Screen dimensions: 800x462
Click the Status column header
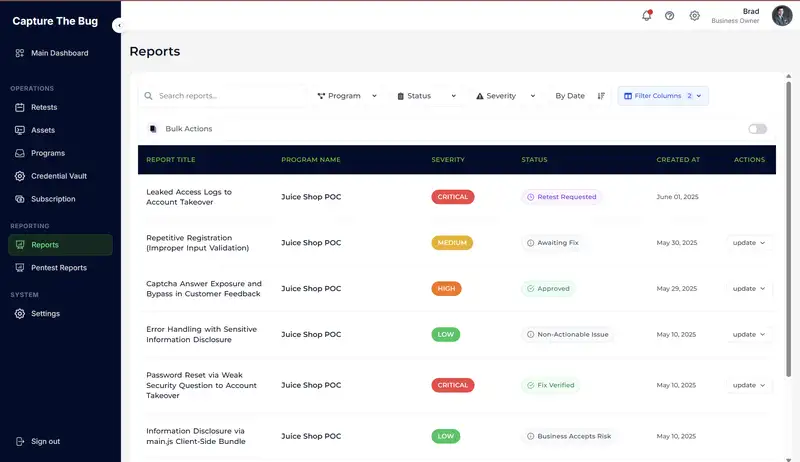tap(534, 160)
